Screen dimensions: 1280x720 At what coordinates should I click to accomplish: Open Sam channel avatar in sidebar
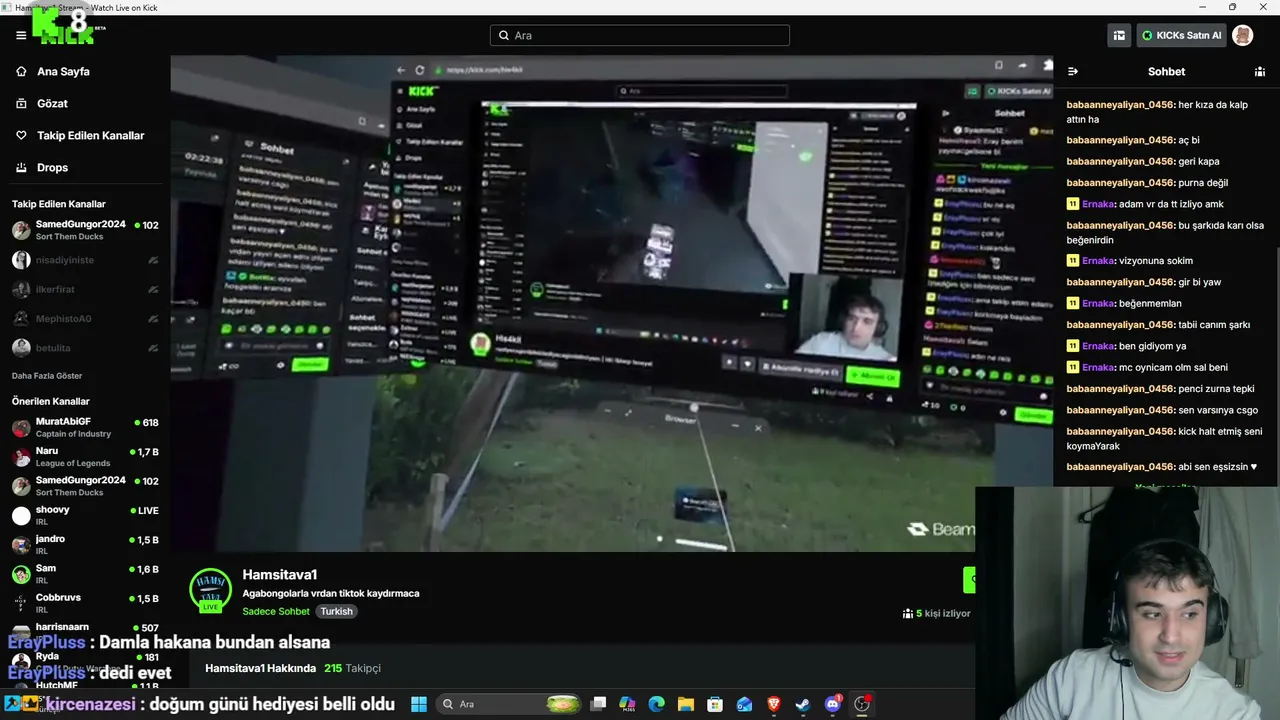point(21,574)
